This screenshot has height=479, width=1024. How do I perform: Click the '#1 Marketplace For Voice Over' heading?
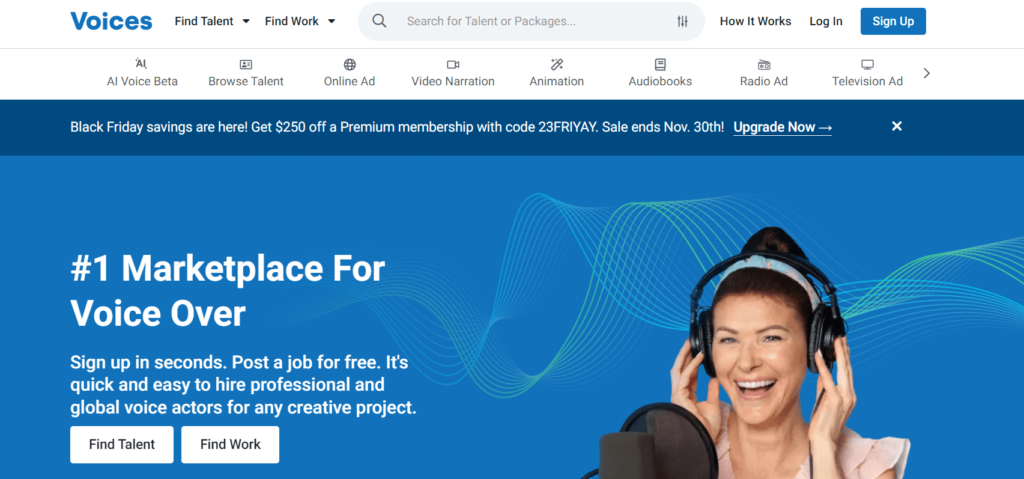pos(227,291)
